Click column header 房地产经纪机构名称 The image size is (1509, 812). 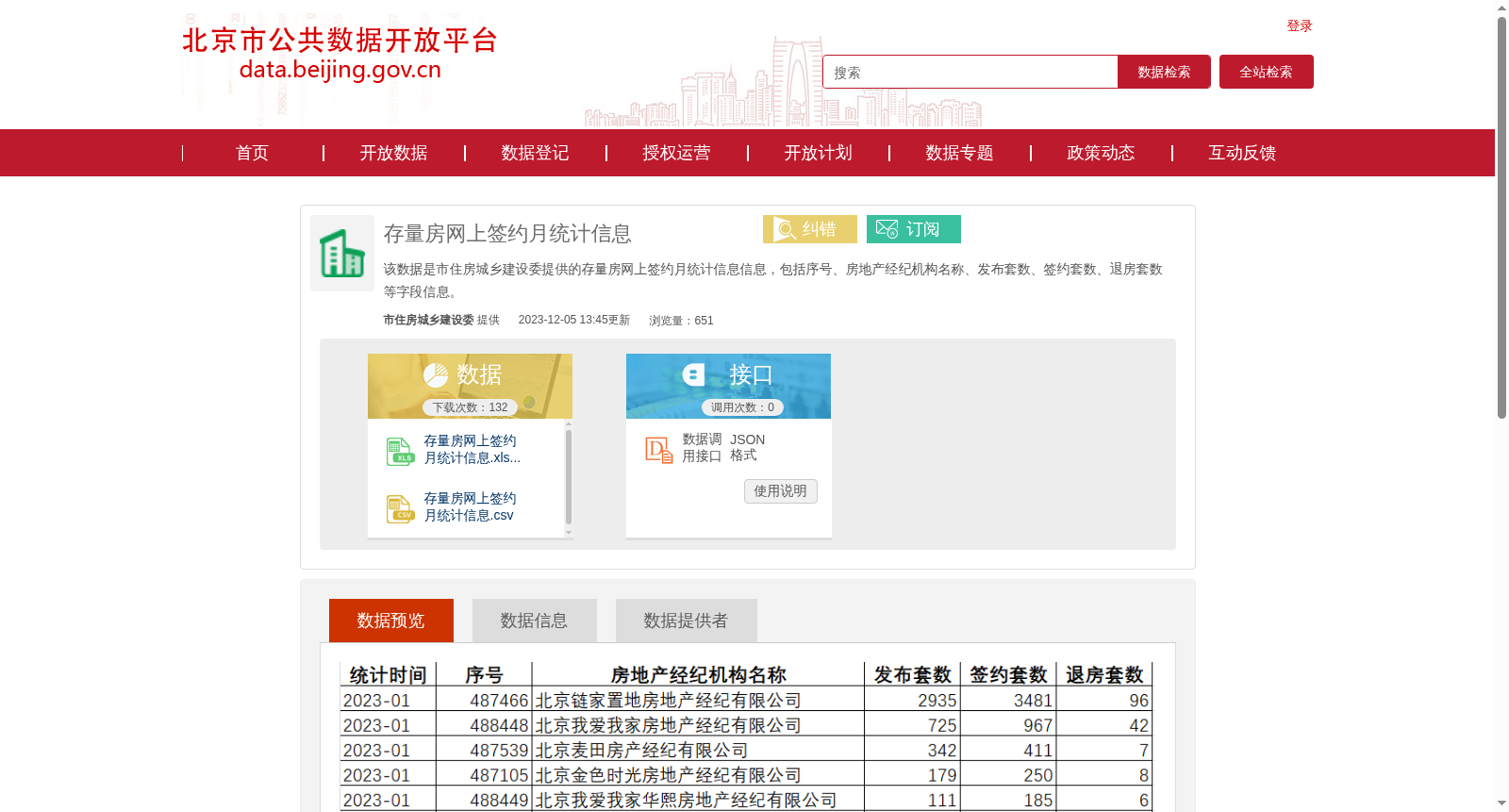click(698, 674)
